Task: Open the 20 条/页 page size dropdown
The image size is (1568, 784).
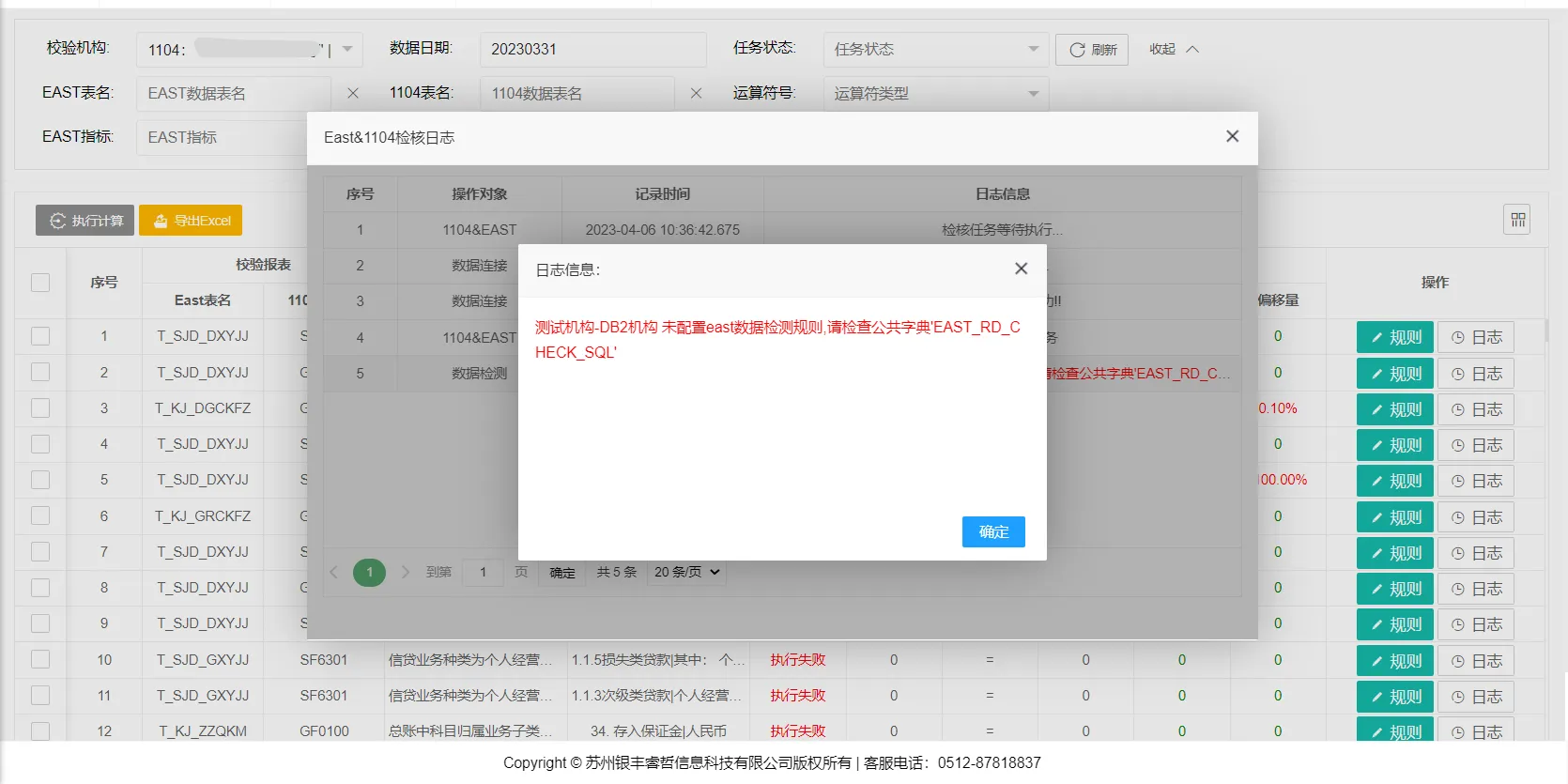Action: point(686,572)
